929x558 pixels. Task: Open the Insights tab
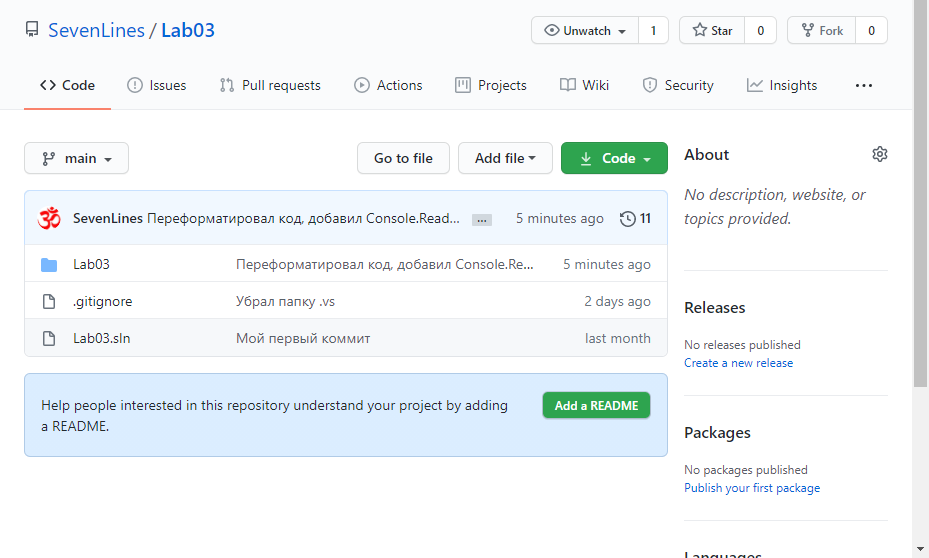(781, 85)
